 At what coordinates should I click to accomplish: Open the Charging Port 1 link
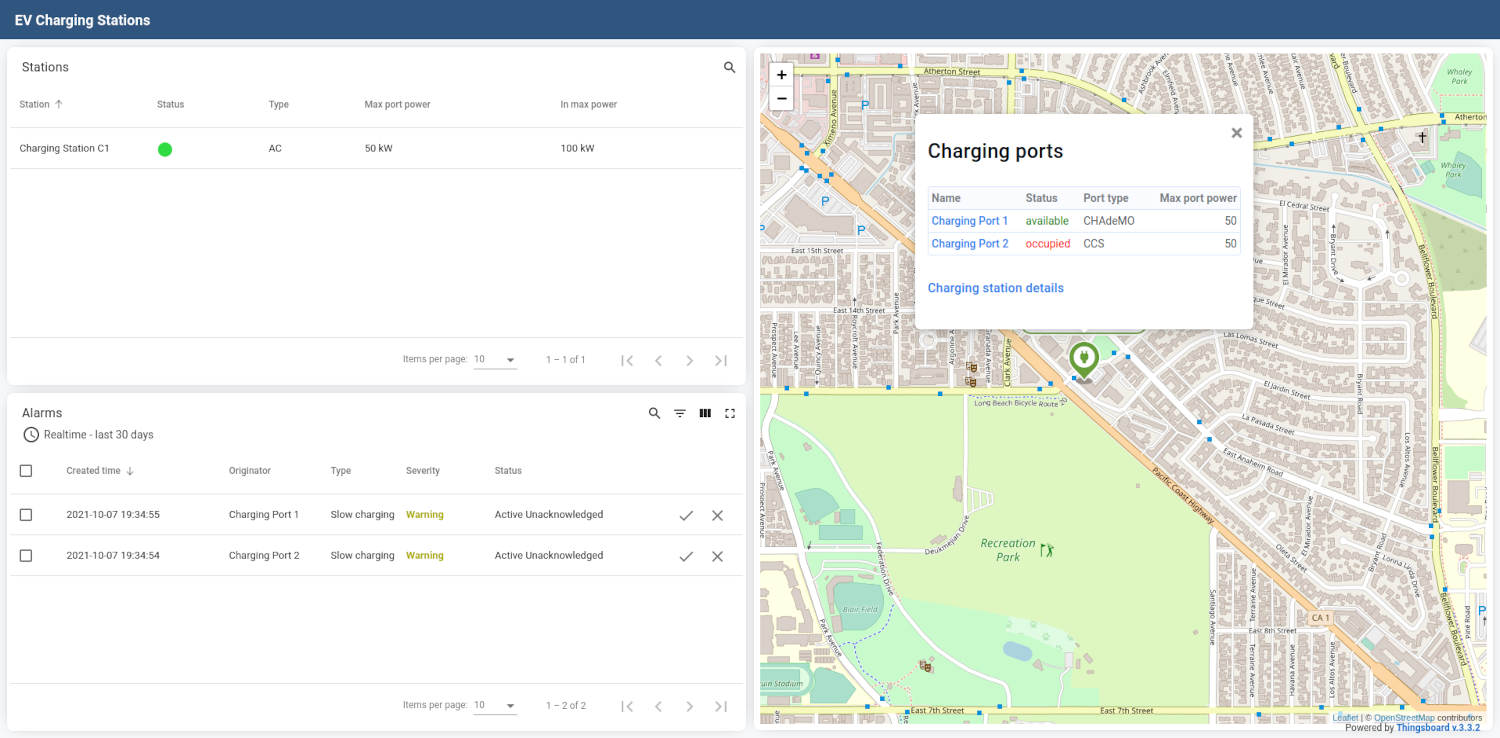coord(969,221)
